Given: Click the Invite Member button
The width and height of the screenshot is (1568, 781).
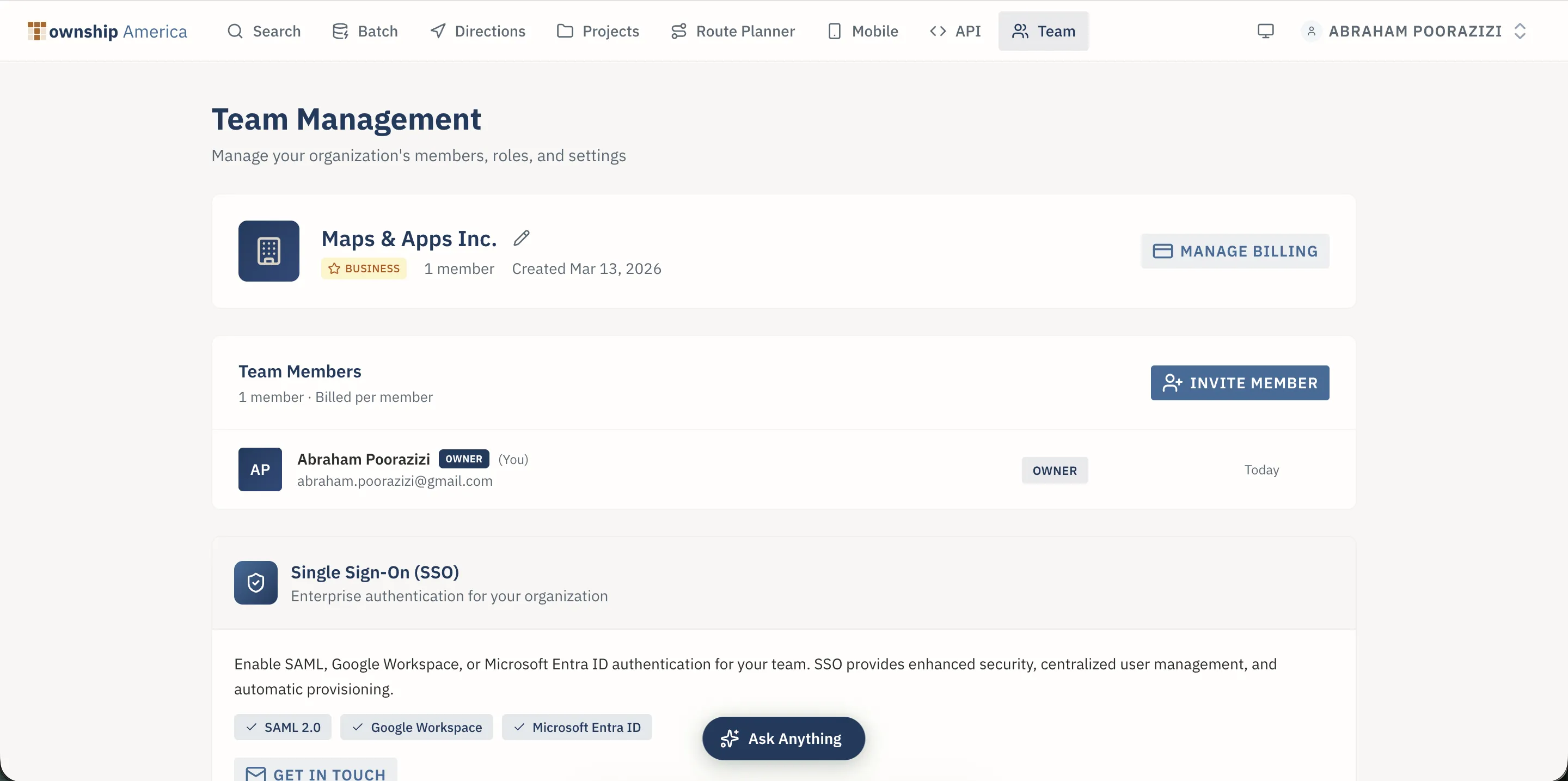Looking at the screenshot, I should point(1240,383).
